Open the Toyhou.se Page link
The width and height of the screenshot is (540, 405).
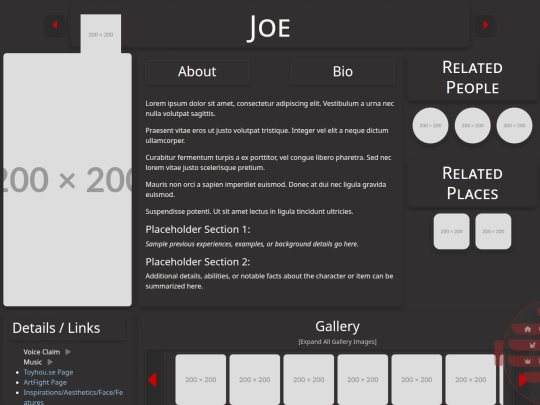pyautogui.click(x=48, y=372)
